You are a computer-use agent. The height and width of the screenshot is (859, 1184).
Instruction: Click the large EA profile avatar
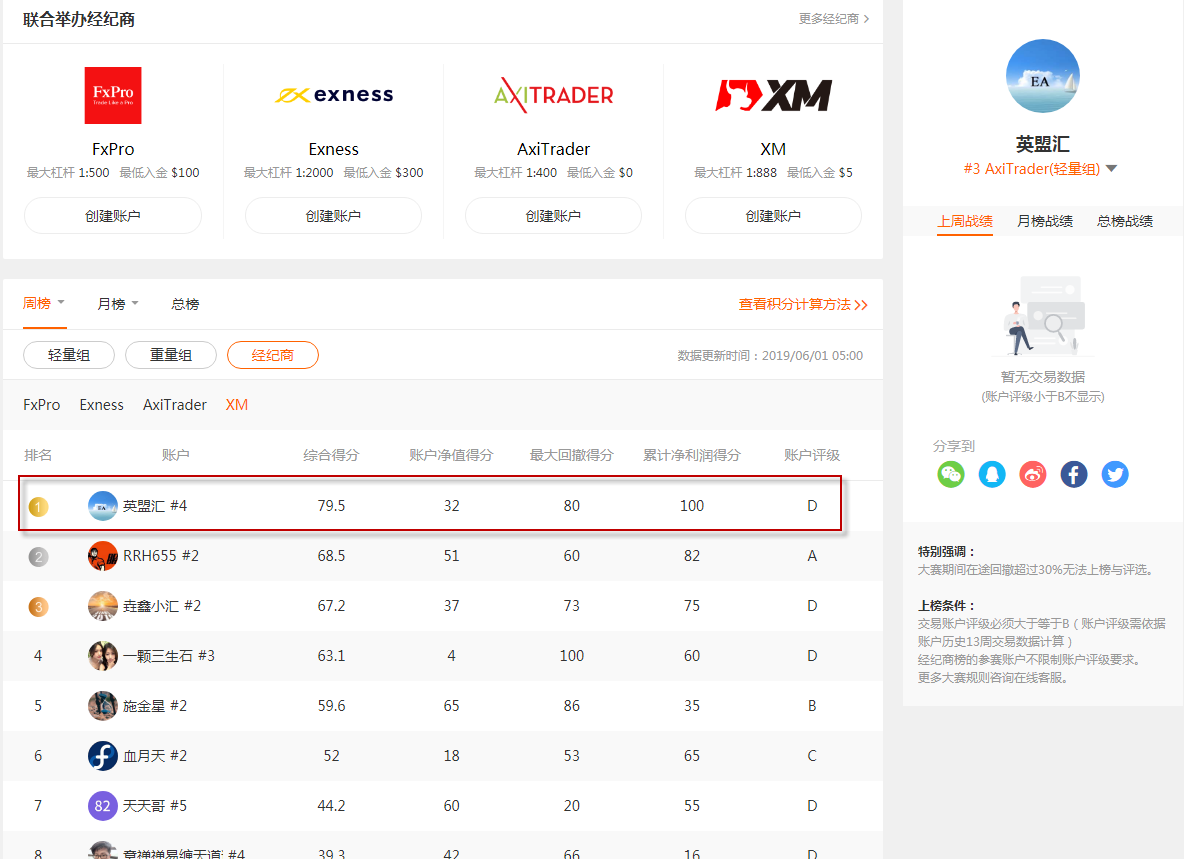click(x=1042, y=76)
